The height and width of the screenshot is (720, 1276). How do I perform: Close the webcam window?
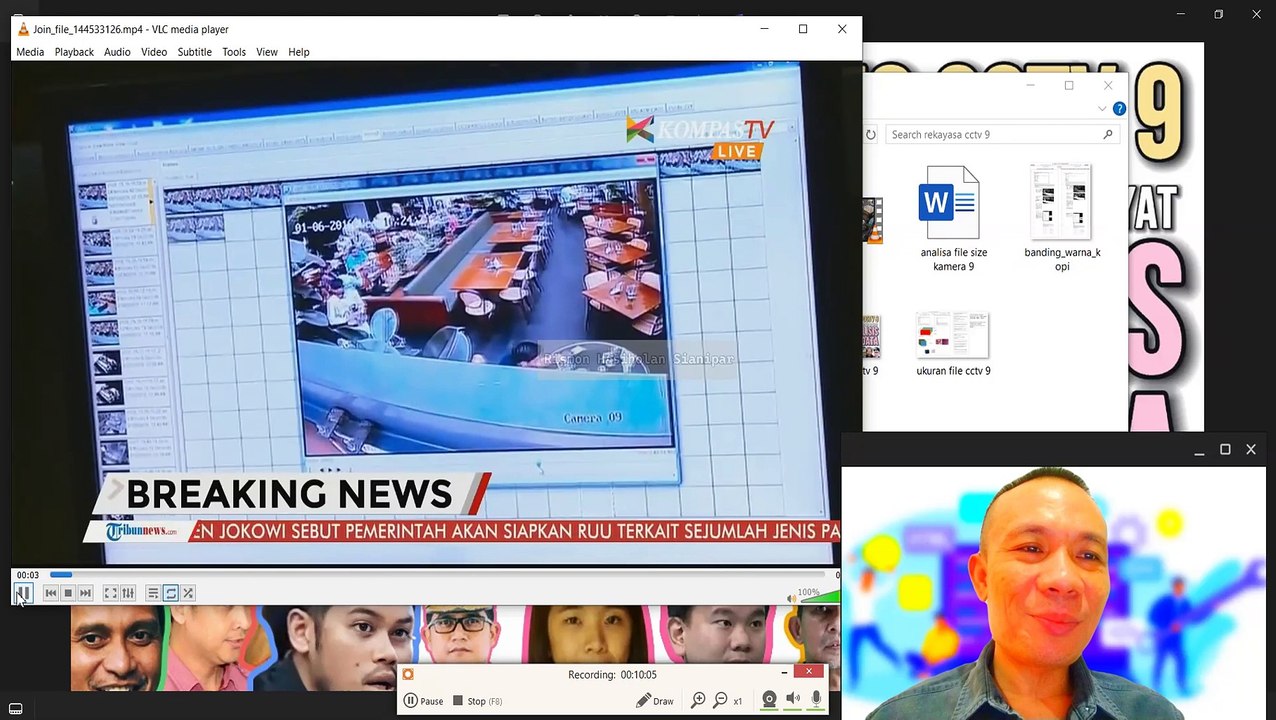point(1251,450)
